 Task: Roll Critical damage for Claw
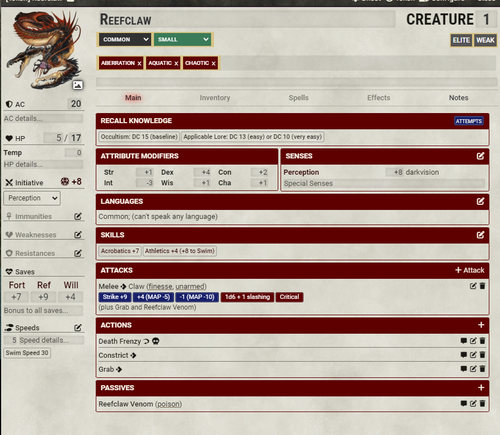(x=289, y=297)
